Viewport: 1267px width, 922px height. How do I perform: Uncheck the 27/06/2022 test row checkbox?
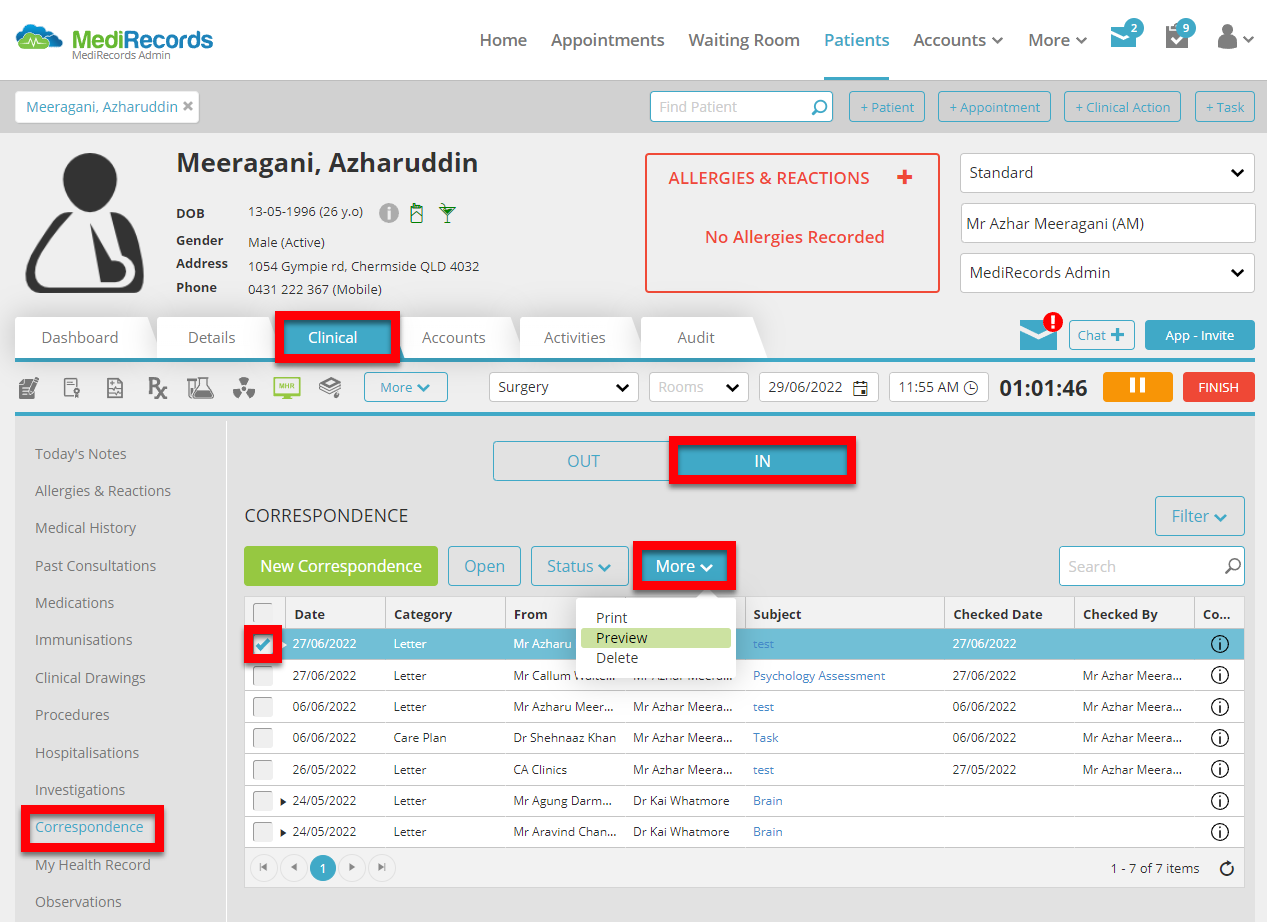[x=262, y=644]
